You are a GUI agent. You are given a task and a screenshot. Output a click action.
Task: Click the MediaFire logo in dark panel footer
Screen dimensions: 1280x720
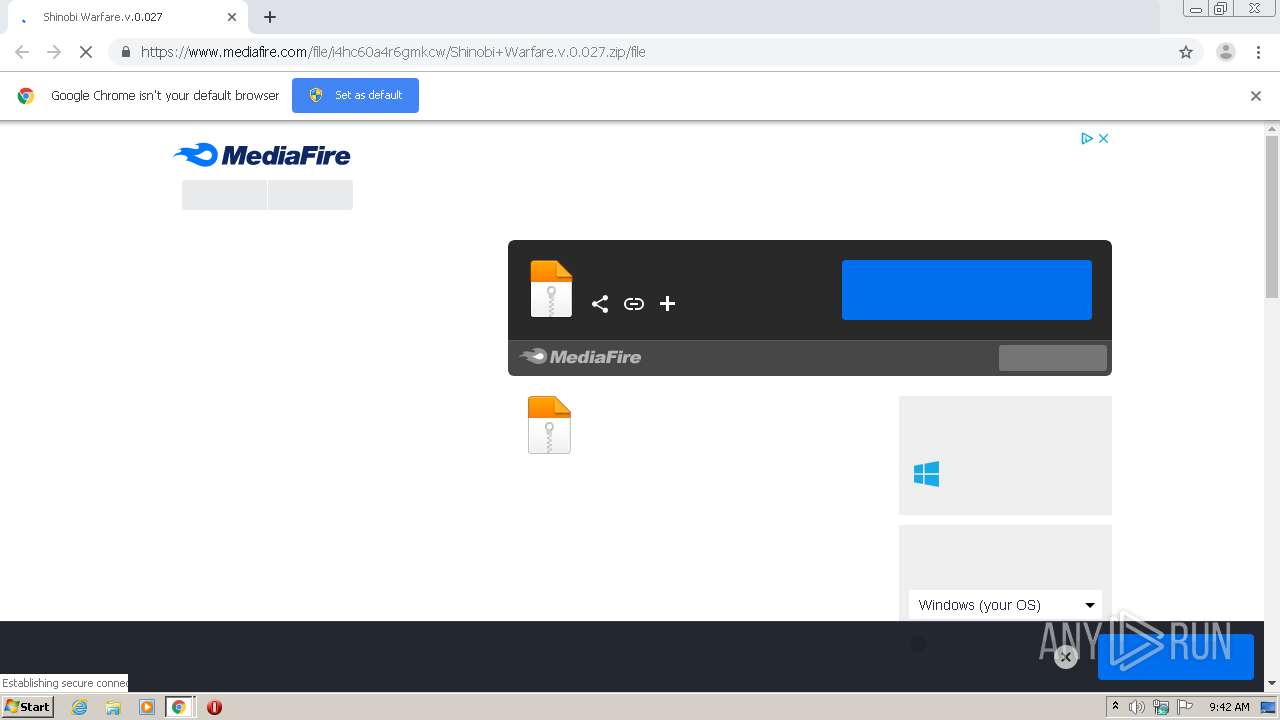tap(580, 357)
